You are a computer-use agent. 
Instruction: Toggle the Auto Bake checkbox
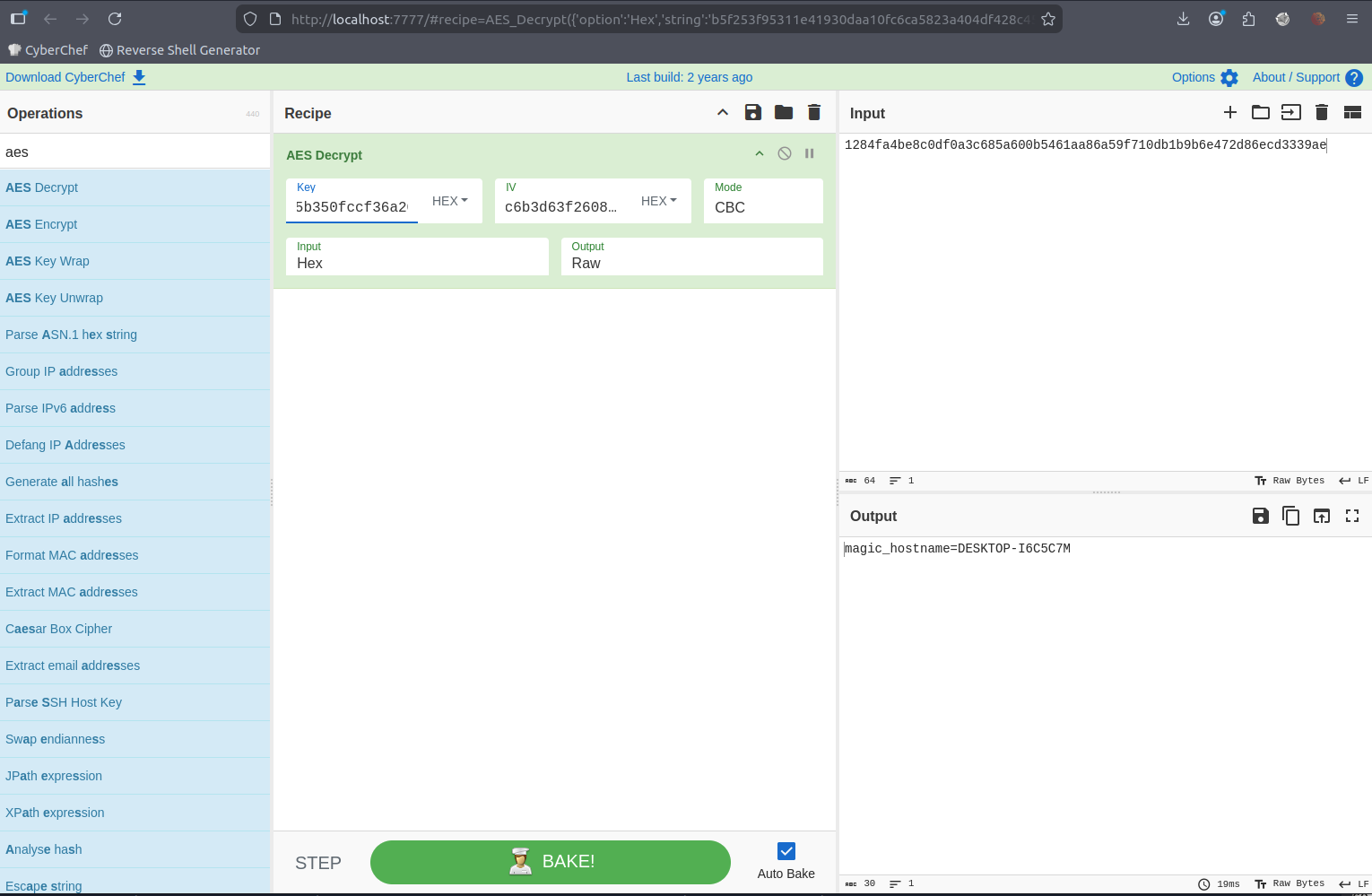[786, 851]
